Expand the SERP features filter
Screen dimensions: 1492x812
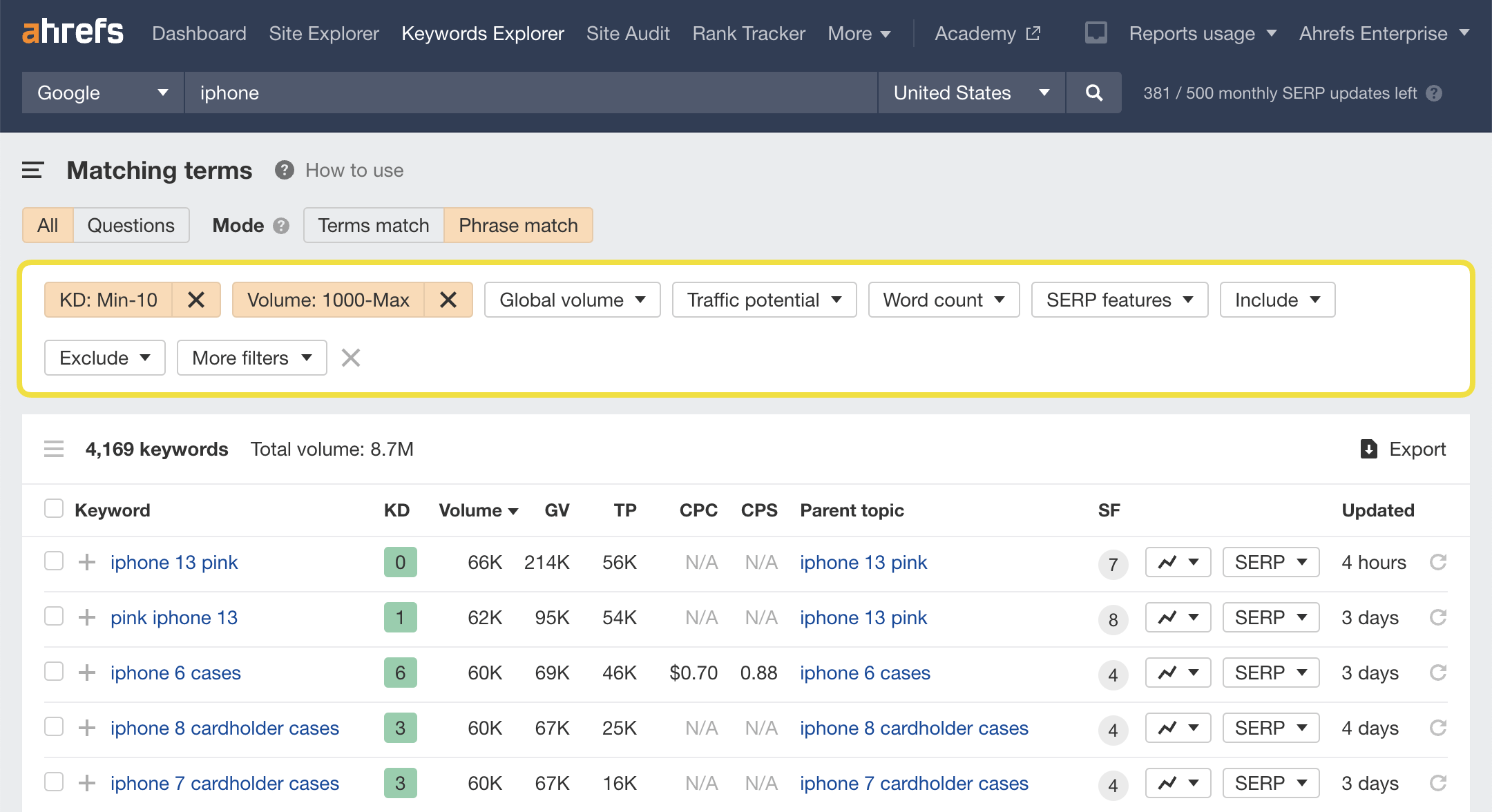click(x=1119, y=300)
